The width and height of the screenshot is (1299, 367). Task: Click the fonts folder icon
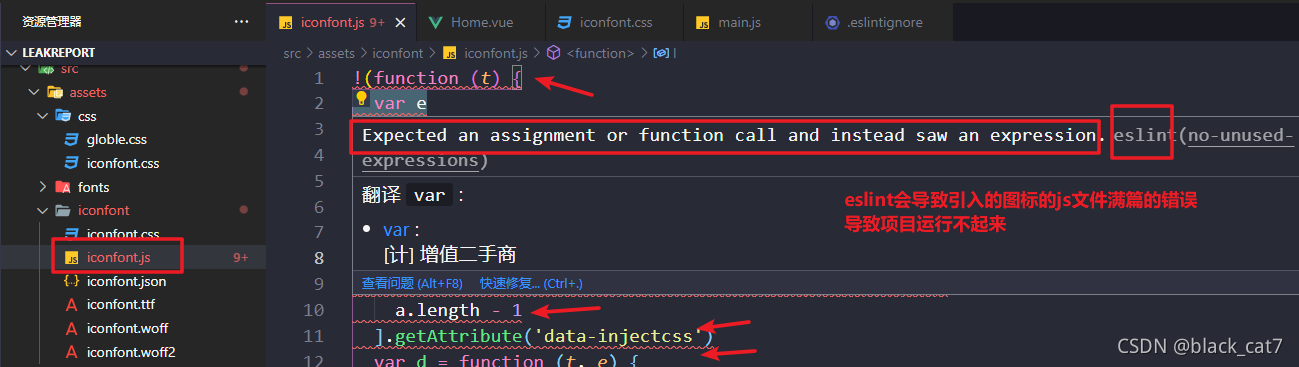63,187
